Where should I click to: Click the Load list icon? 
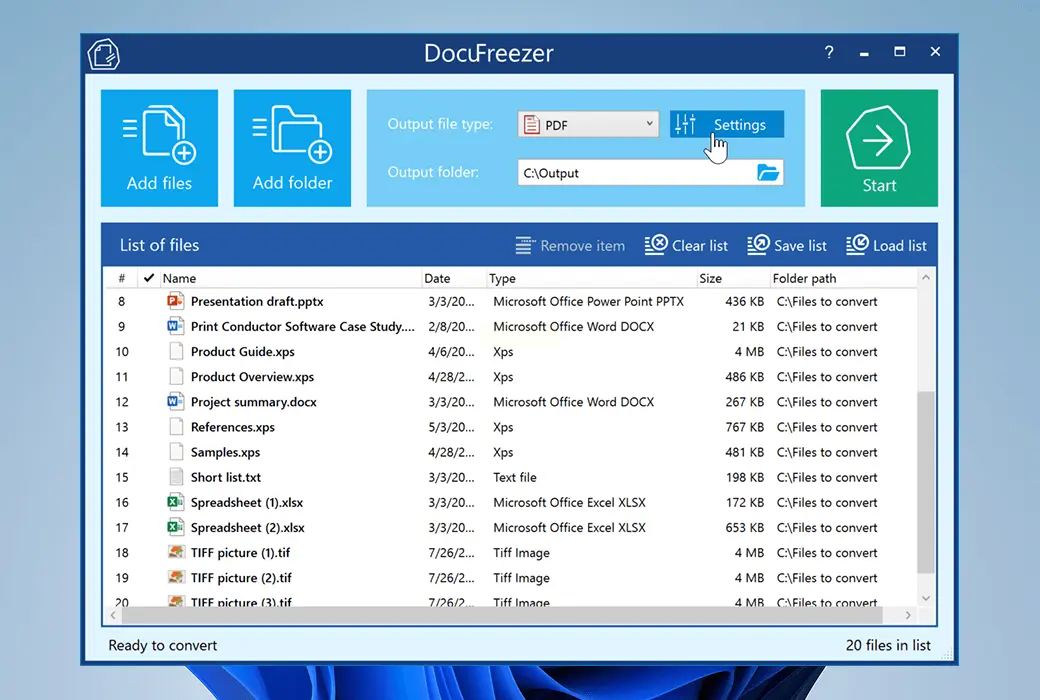[x=857, y=245]
